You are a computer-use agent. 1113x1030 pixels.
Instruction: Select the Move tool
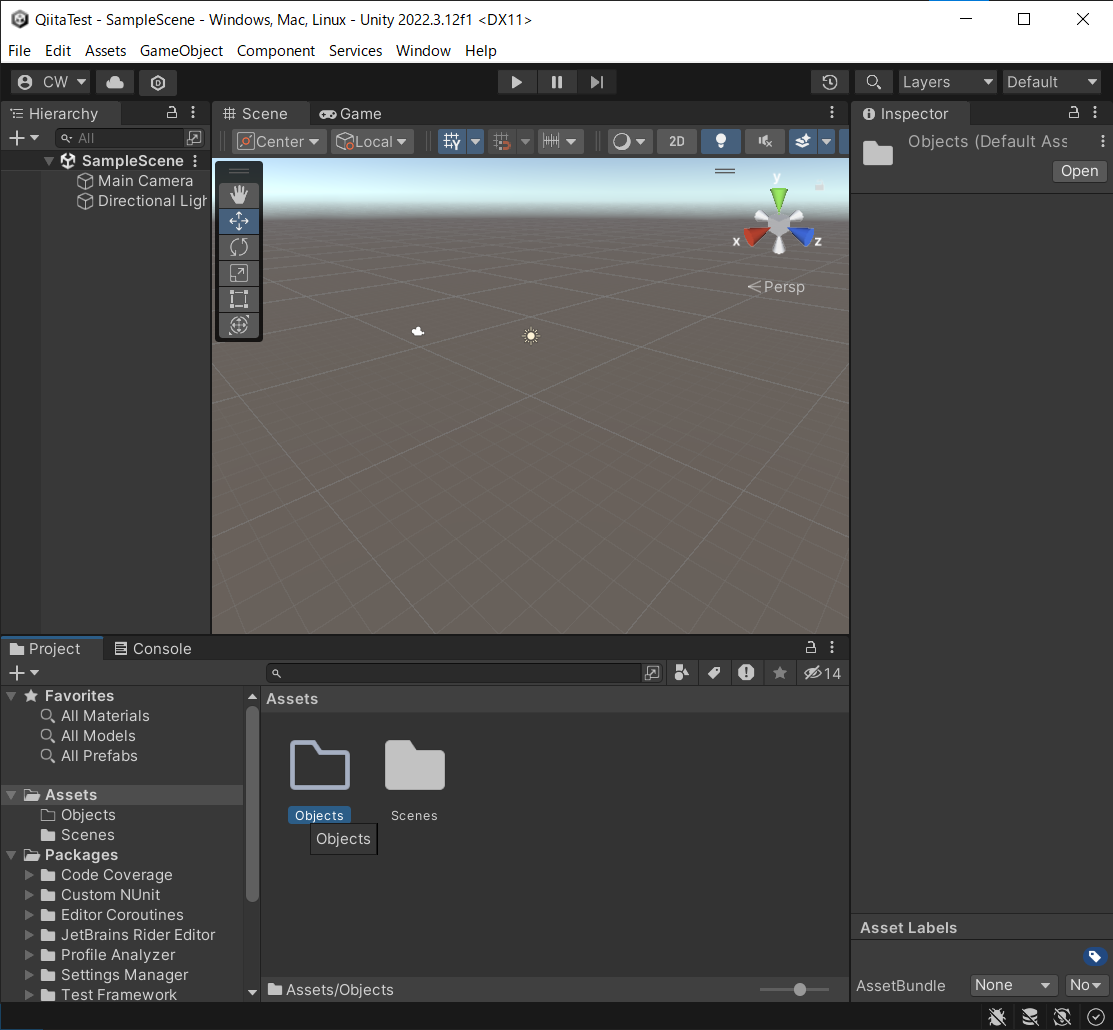pyautogui.click(x=238, y=221)
